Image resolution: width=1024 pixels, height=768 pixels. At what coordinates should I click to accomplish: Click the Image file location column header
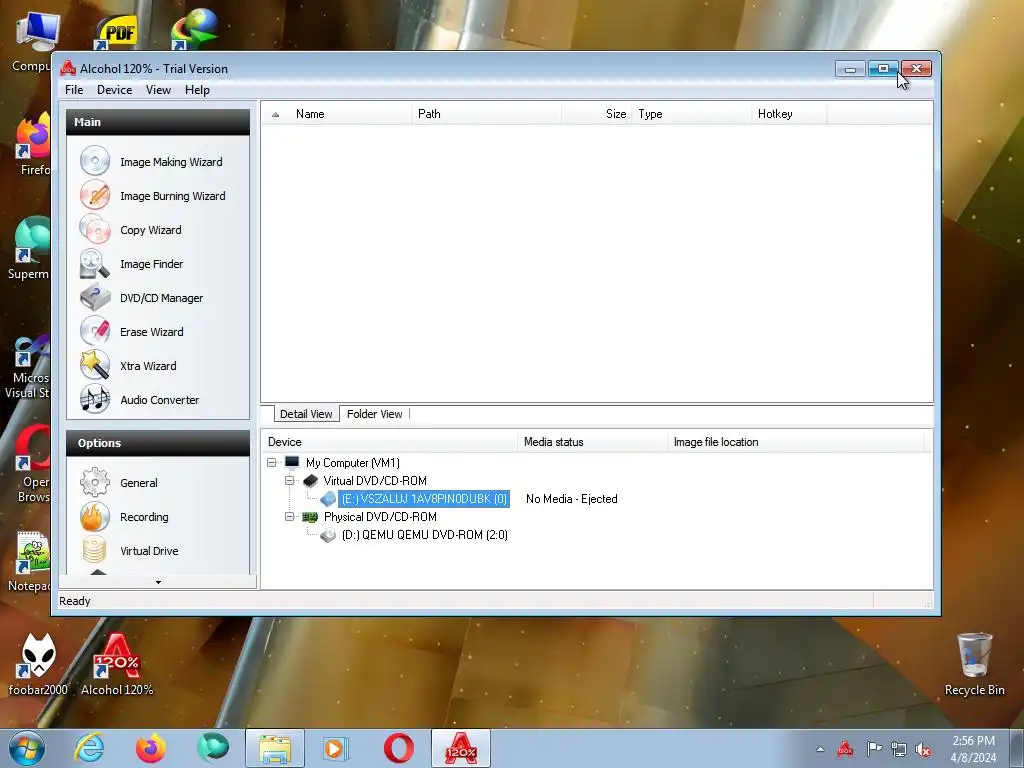[x=796, y=442]
